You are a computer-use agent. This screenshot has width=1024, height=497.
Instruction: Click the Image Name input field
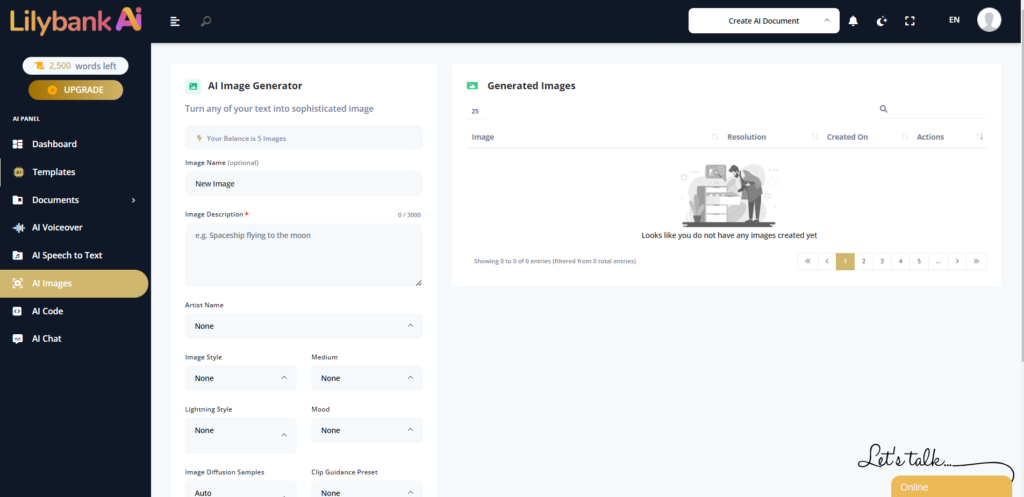pos(304,184)
